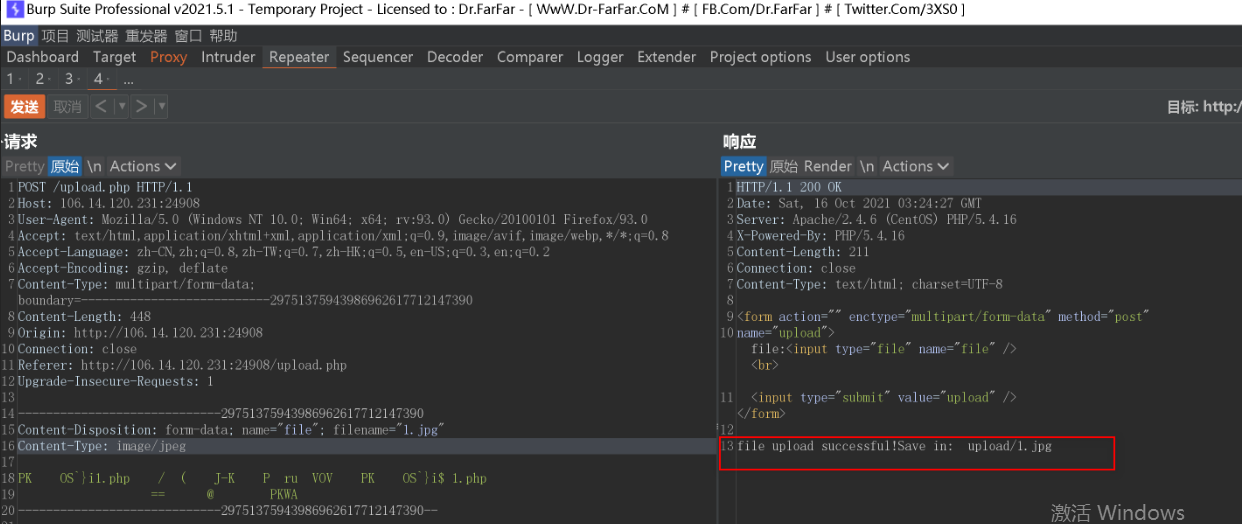Click the 目标 target host label
The height and width of the screenshot is (524, 1242).
[1203, 106]
